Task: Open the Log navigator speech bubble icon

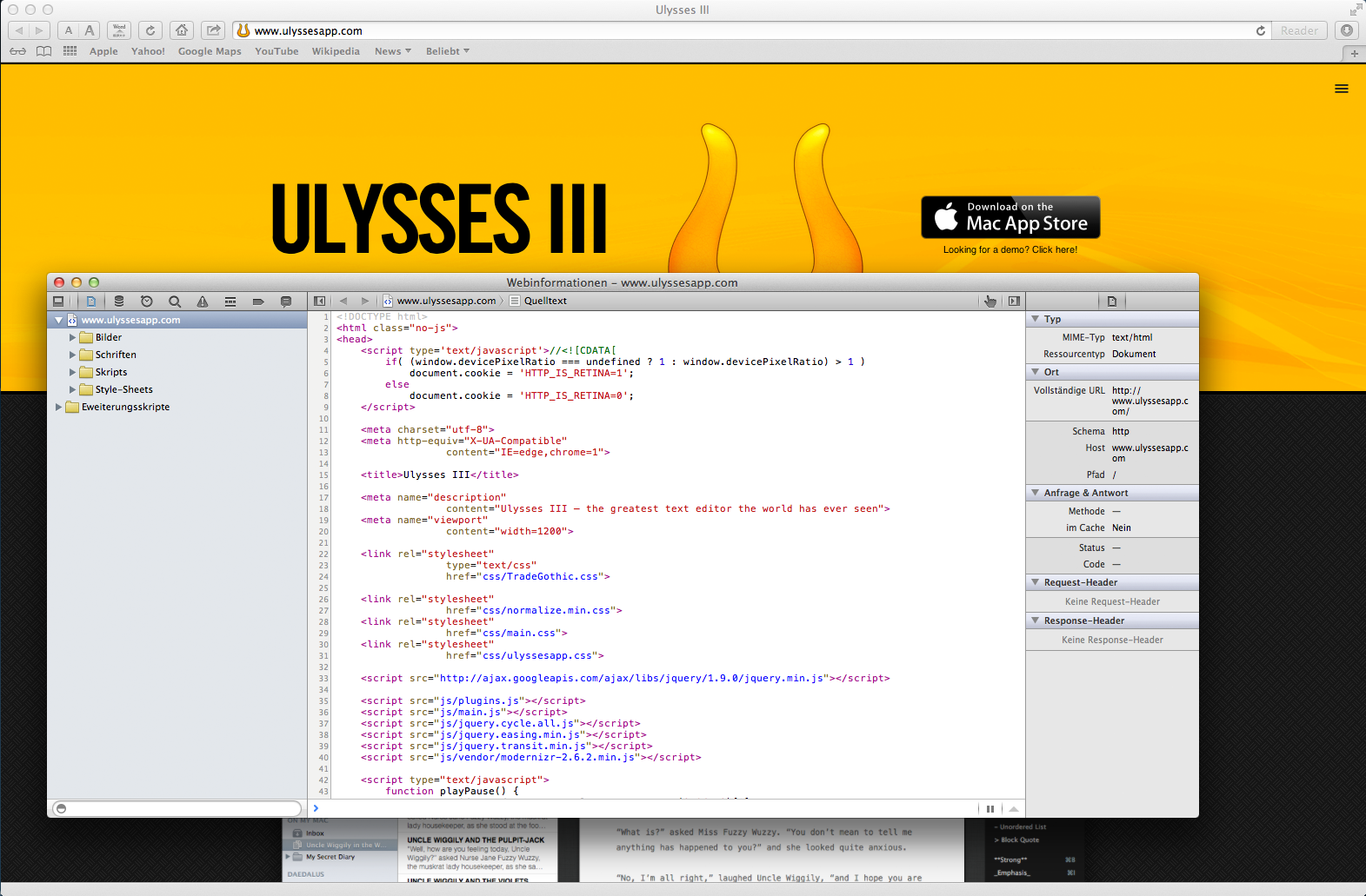Action: pyautogui.click(x=286, y=302)
